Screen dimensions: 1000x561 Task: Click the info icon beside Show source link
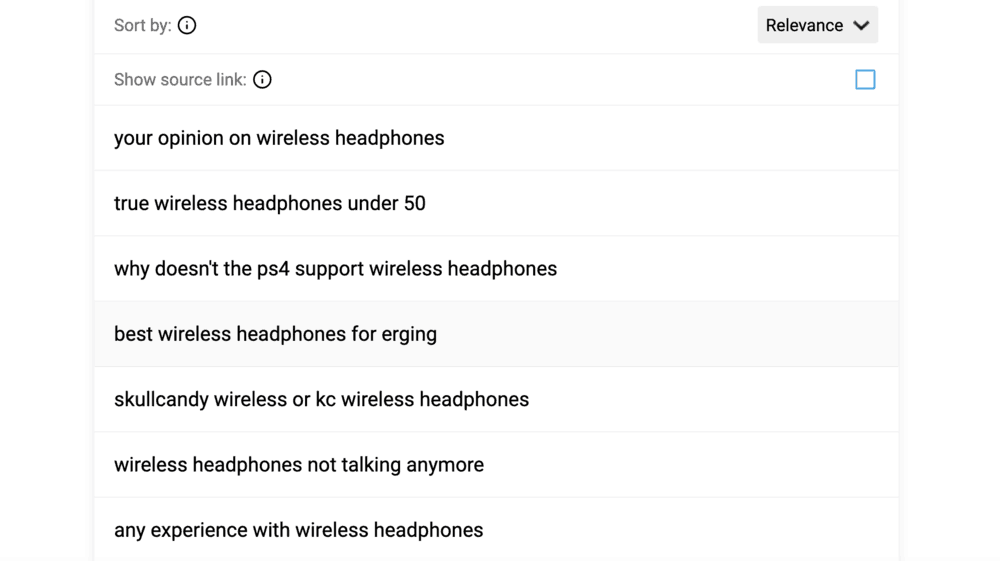click(x=262, y=80)
